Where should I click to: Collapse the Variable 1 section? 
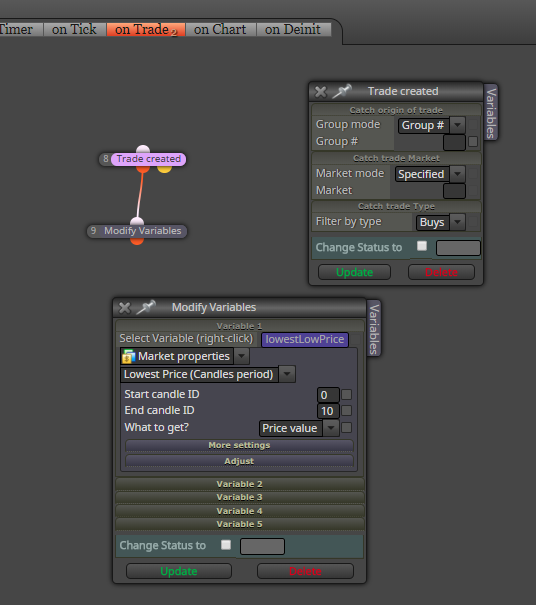click(x=239, y=326)
